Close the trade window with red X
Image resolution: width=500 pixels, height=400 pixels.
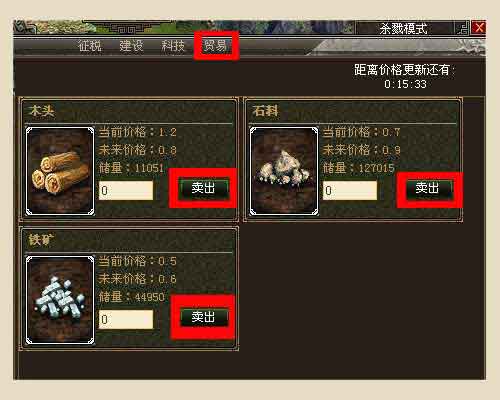479,28
